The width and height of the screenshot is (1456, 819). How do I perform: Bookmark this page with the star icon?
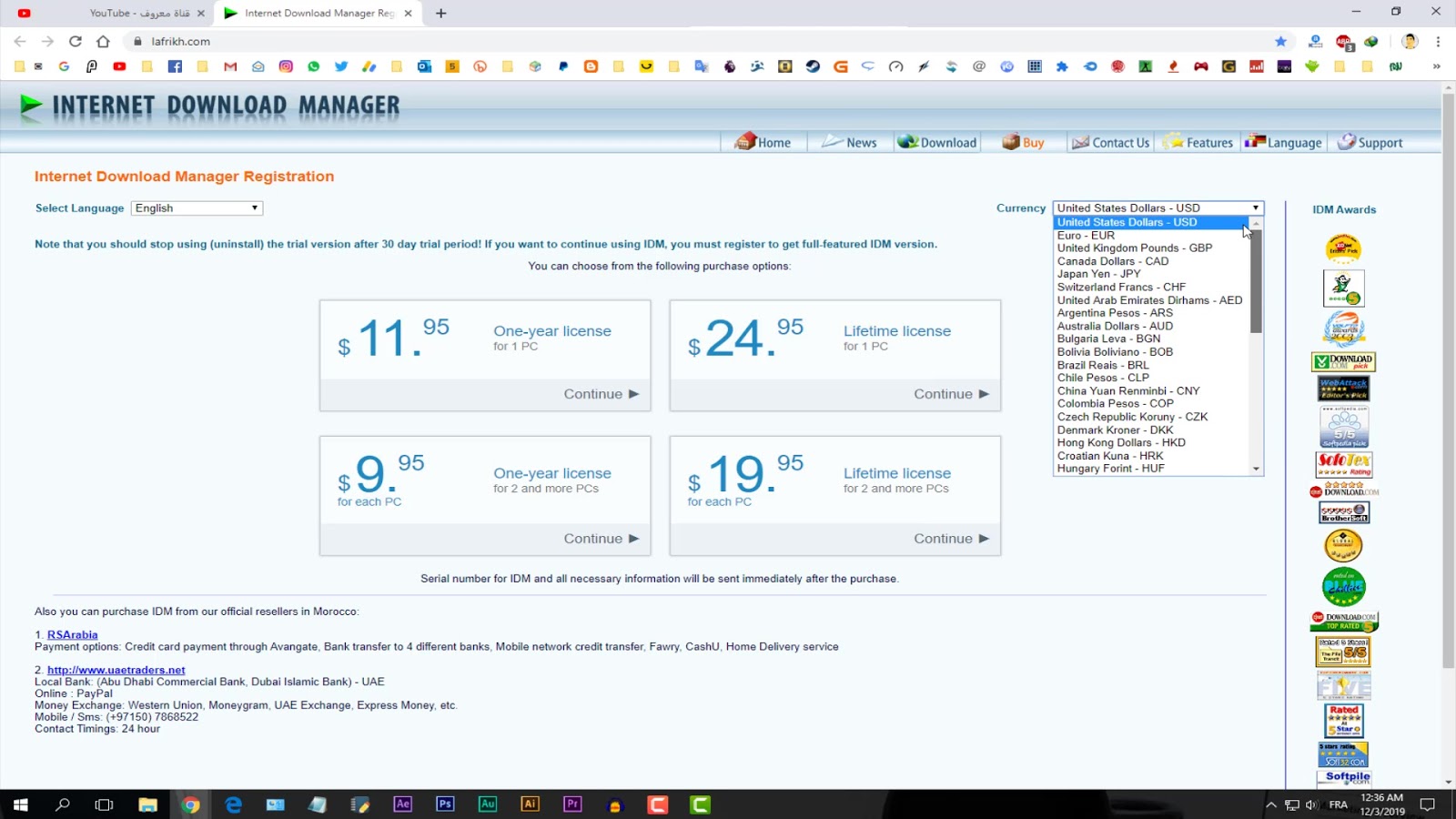click(1280, 41)
